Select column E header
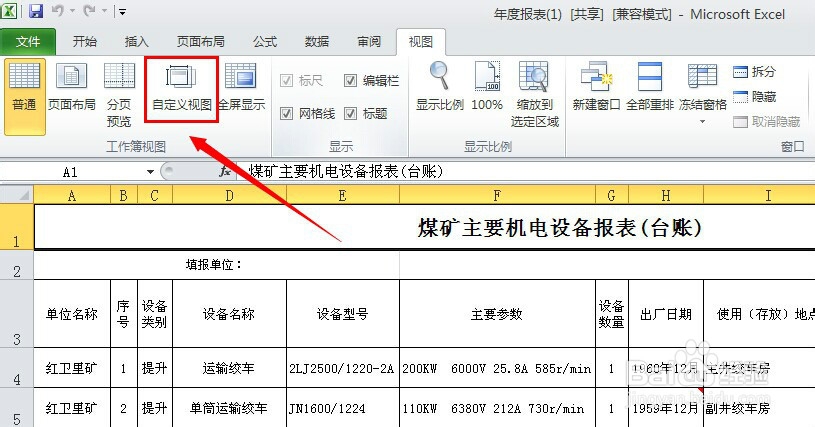This screenshot has width=815, height=427. 343,195
